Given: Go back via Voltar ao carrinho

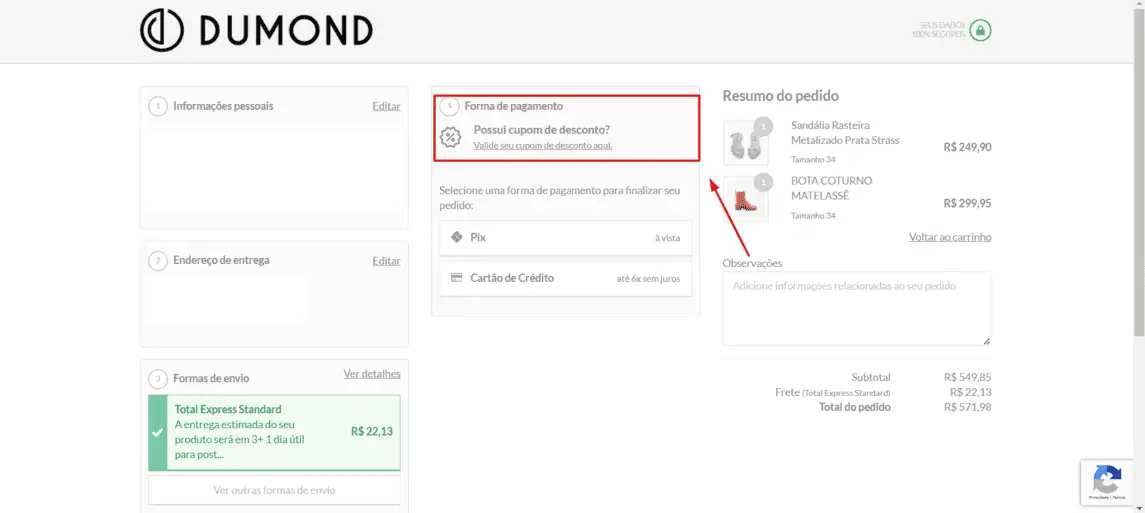Looking at the screenshot, I should pyautogui.click(x=950, y=236).
